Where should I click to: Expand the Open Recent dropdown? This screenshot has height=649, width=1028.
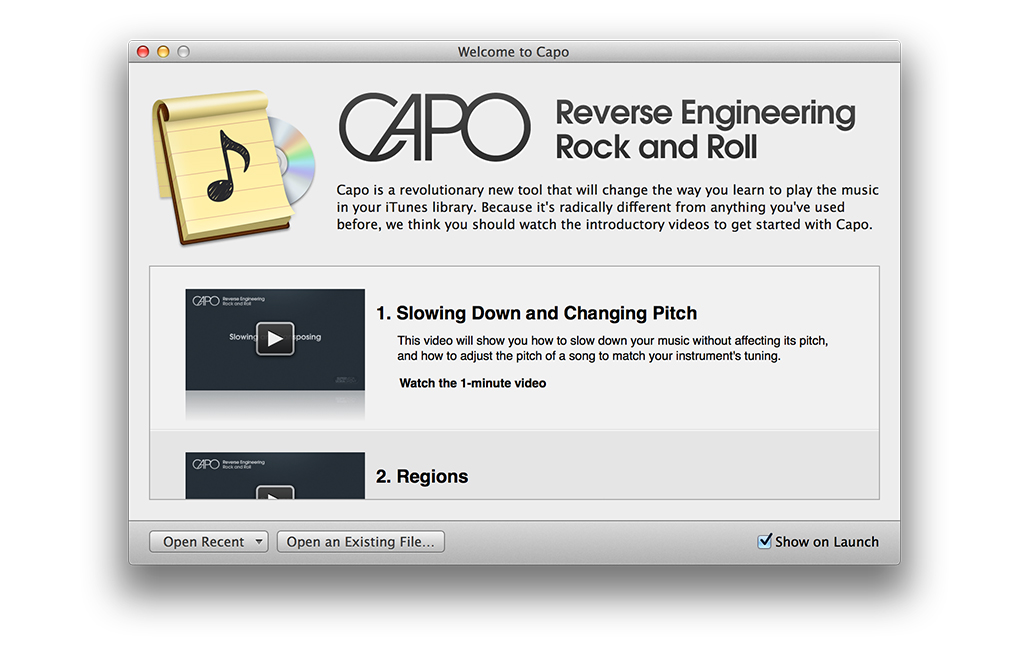208,541
